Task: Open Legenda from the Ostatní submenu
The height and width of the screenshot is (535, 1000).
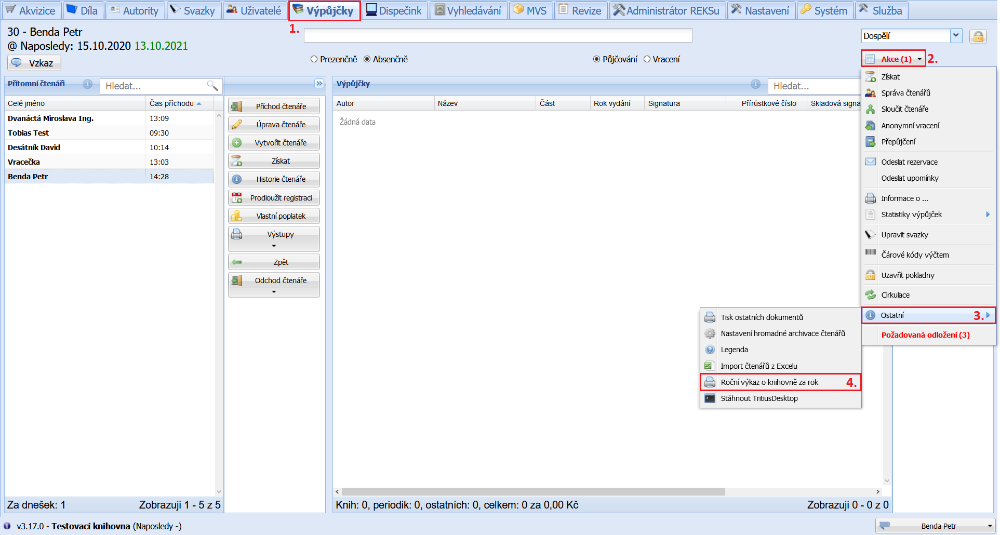Action: pyautogui.click(x=736, y=350)
